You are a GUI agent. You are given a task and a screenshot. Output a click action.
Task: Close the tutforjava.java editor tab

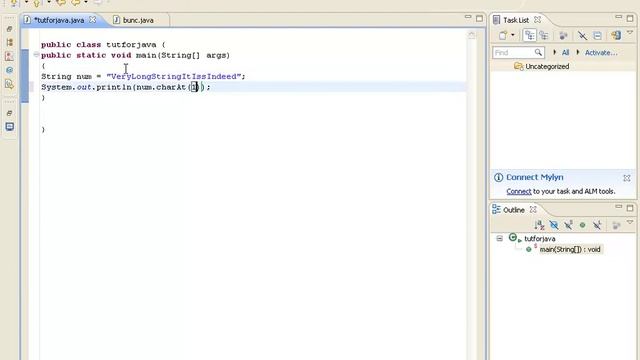coord(93,20)
